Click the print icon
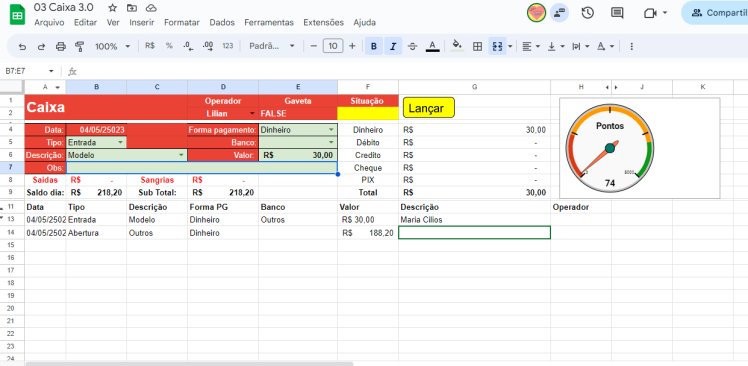 point(61,46)
